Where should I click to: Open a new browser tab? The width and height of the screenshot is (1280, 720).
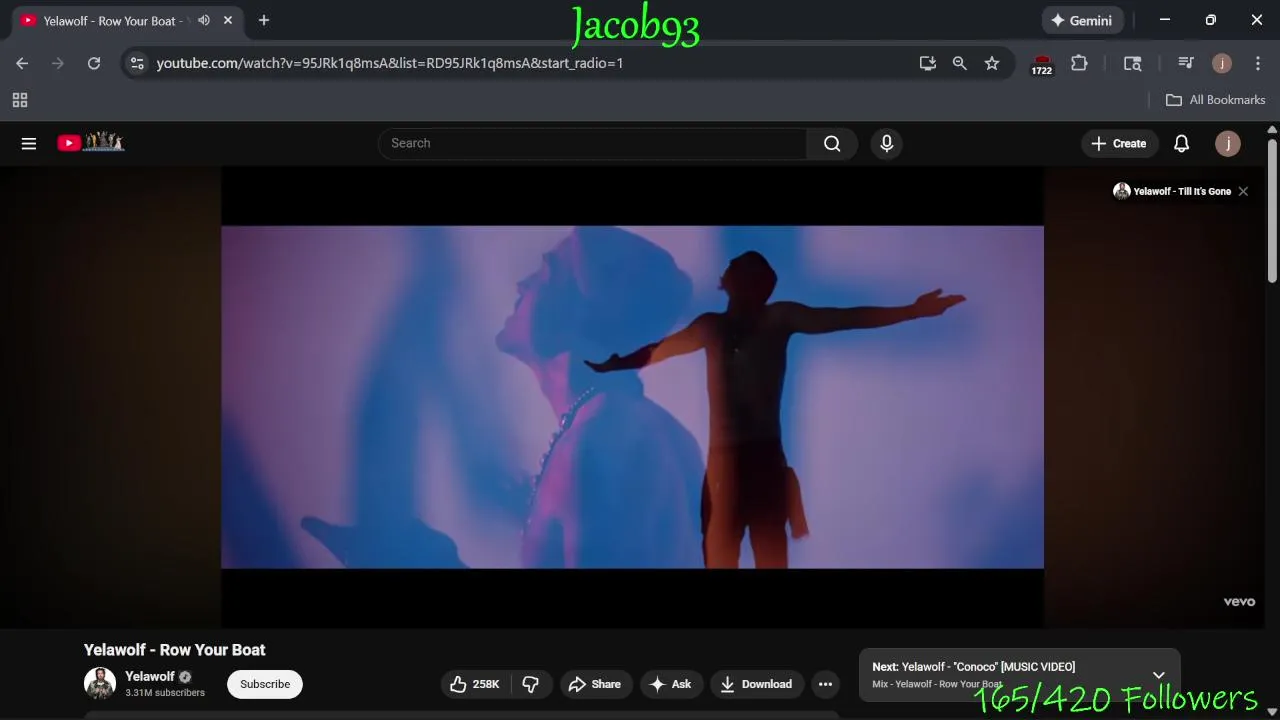pyautogui.click(x=264, y=20)
